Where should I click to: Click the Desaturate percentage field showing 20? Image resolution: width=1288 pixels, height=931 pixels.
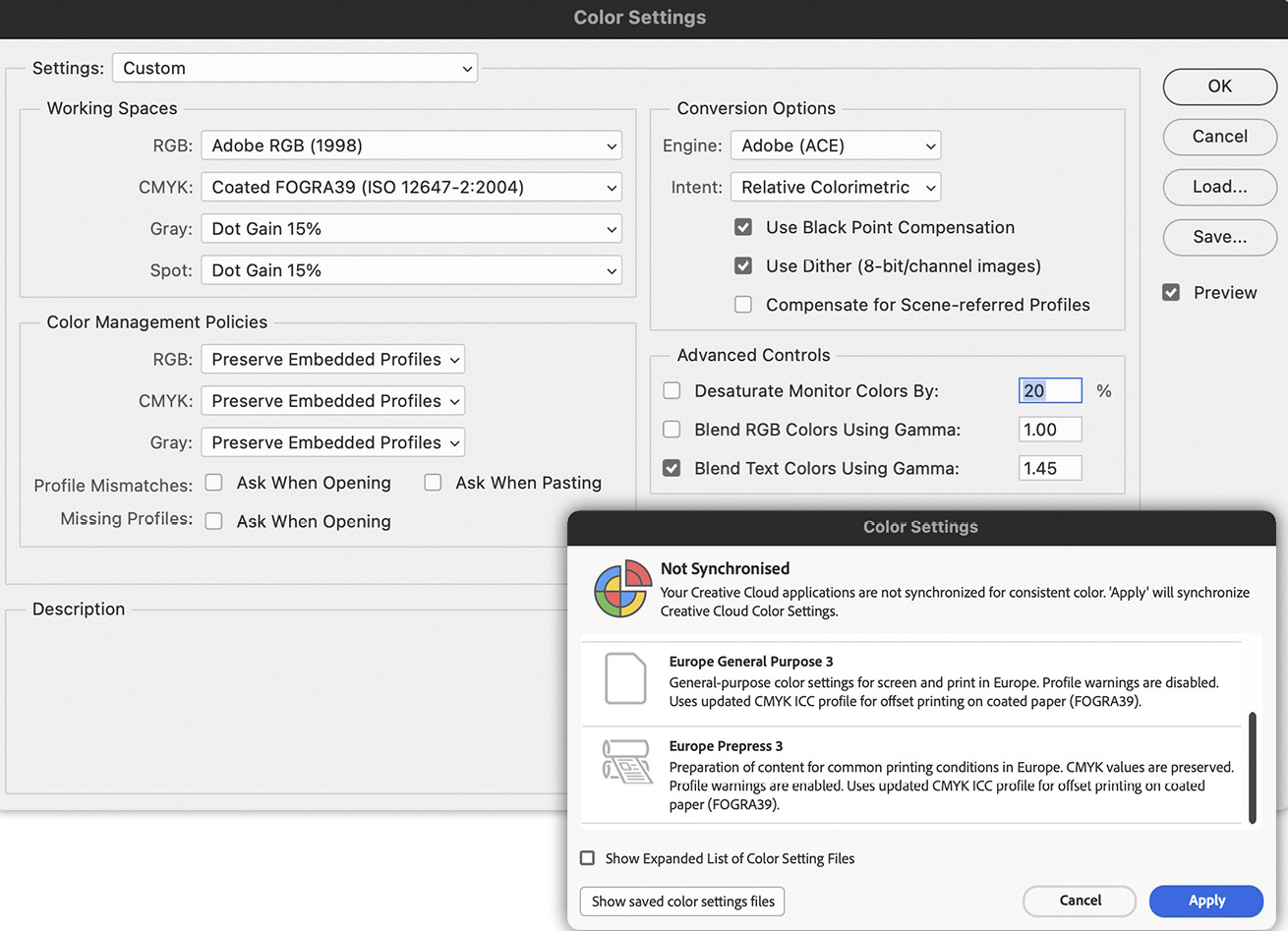1050,390
